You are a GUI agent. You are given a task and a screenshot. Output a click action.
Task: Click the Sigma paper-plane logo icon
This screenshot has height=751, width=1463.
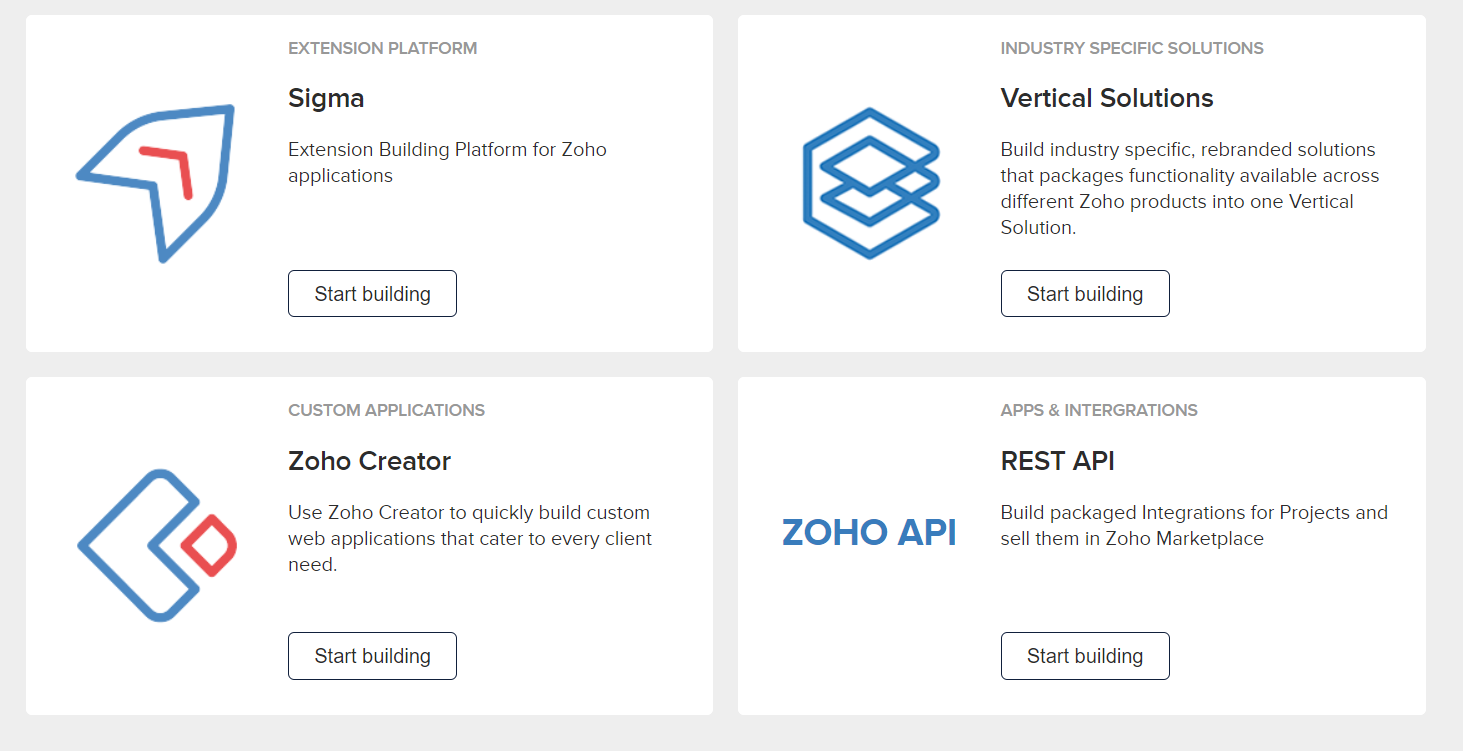tap(156, 183)
